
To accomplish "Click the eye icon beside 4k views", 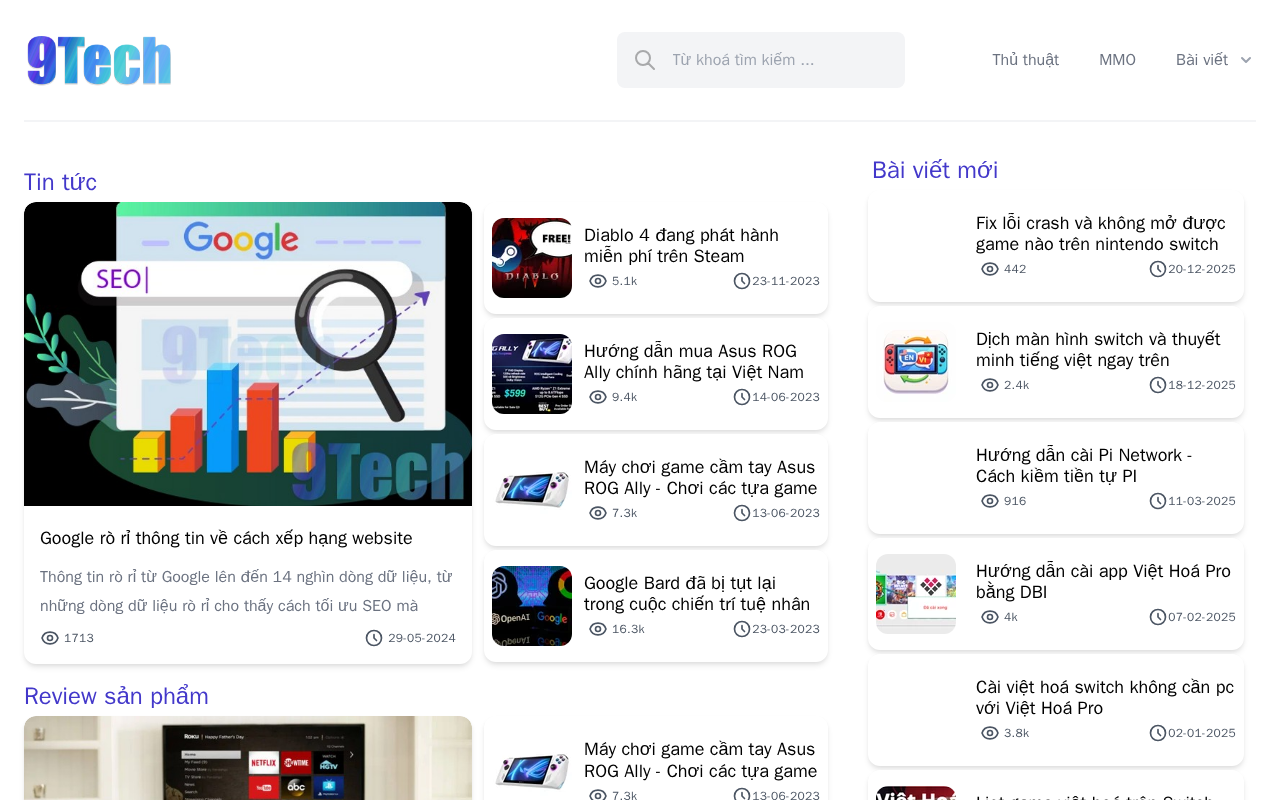I will pos(990,617).
